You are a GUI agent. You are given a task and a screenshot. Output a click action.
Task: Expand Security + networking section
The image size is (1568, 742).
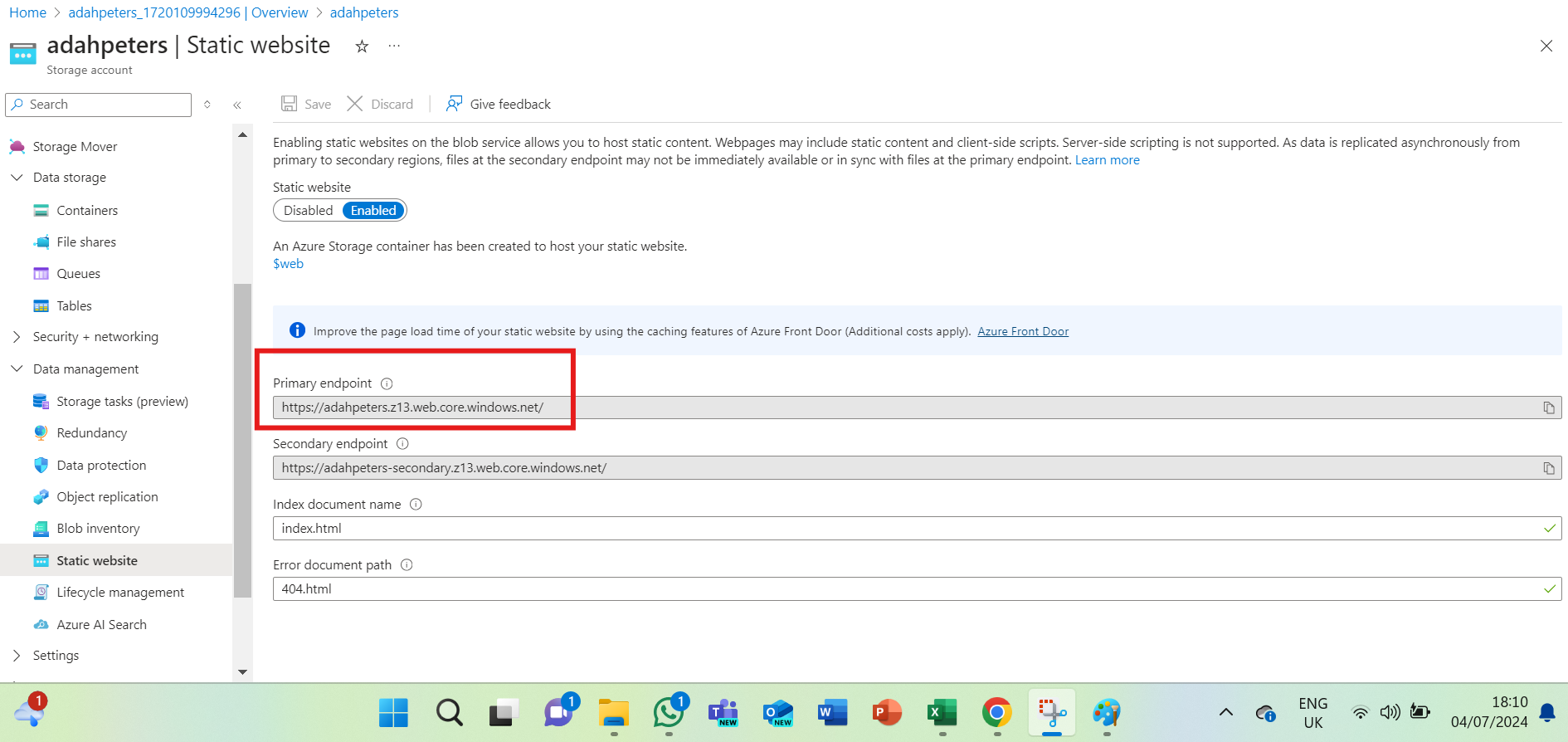click(x=17, y=337)
